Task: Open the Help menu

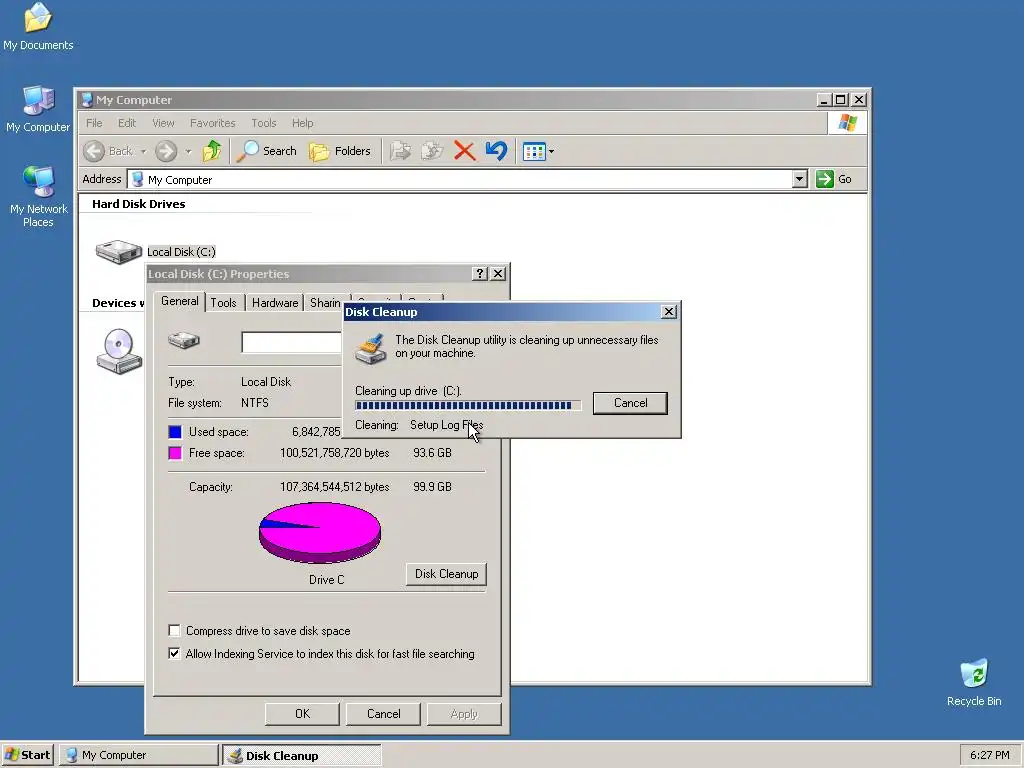Action: click(x=302, y=123)
